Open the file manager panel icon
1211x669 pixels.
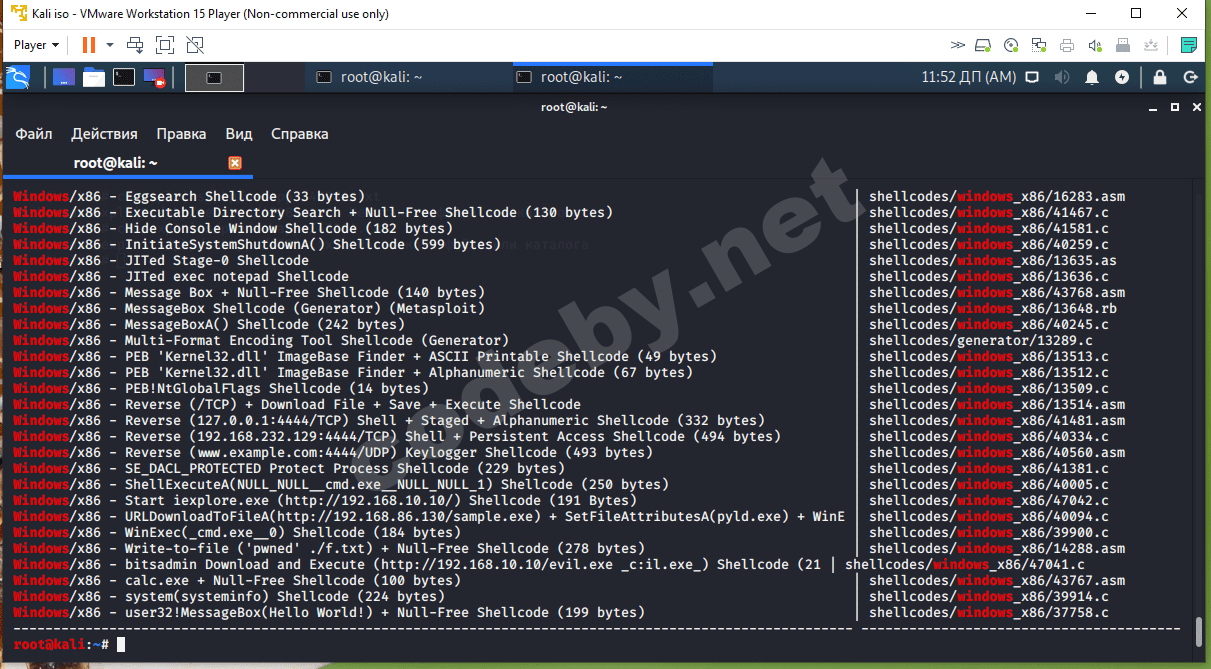tap(94, 77)
